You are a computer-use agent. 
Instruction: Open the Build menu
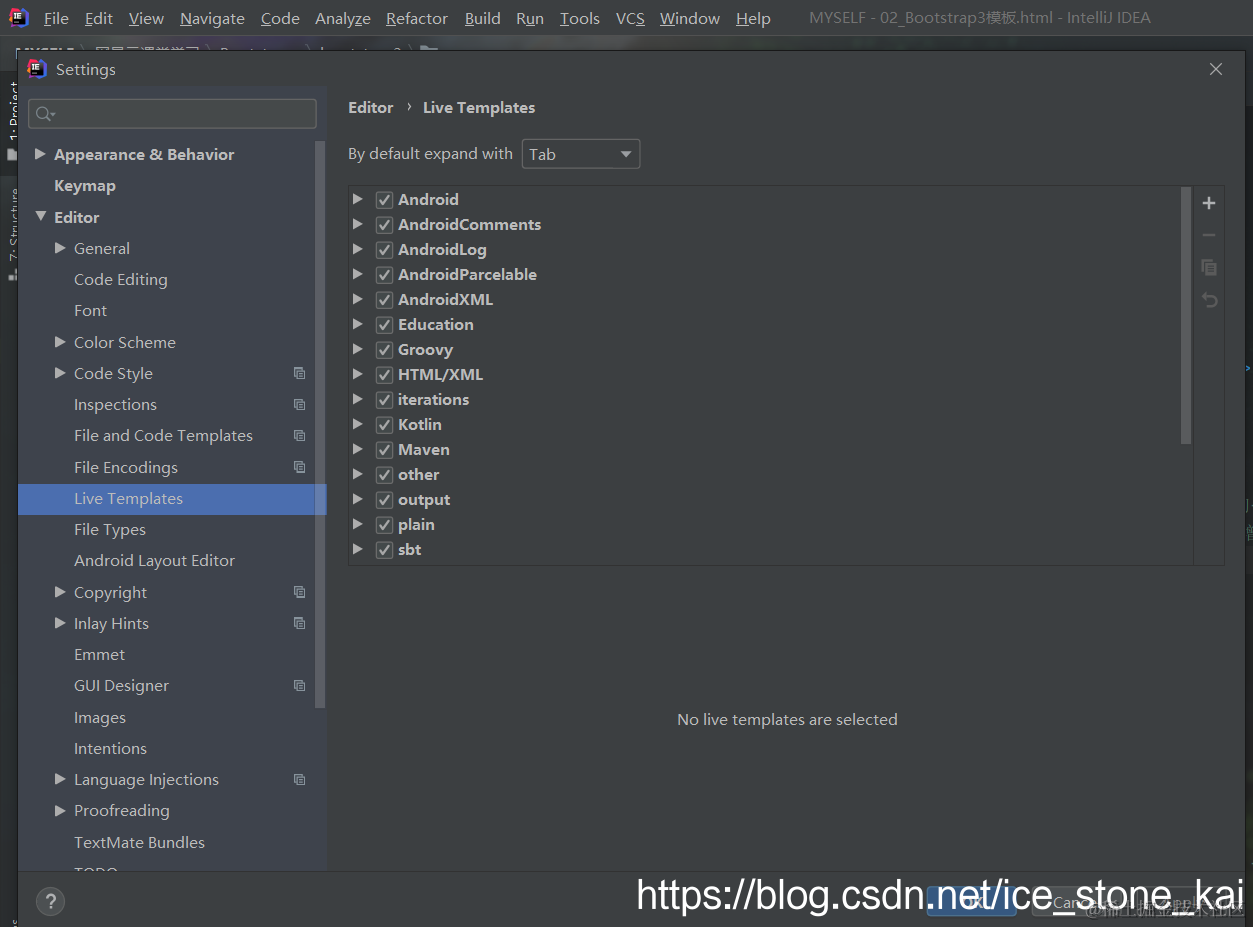[x=483, y=18]
